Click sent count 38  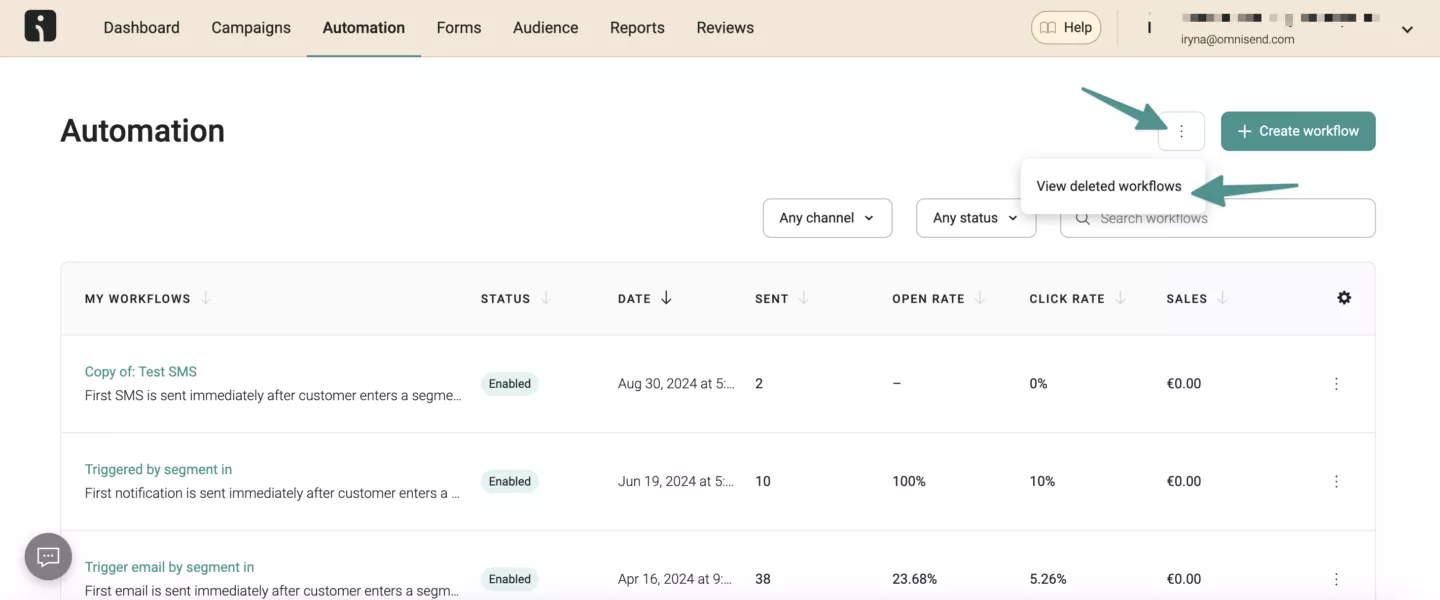[763, 579]
